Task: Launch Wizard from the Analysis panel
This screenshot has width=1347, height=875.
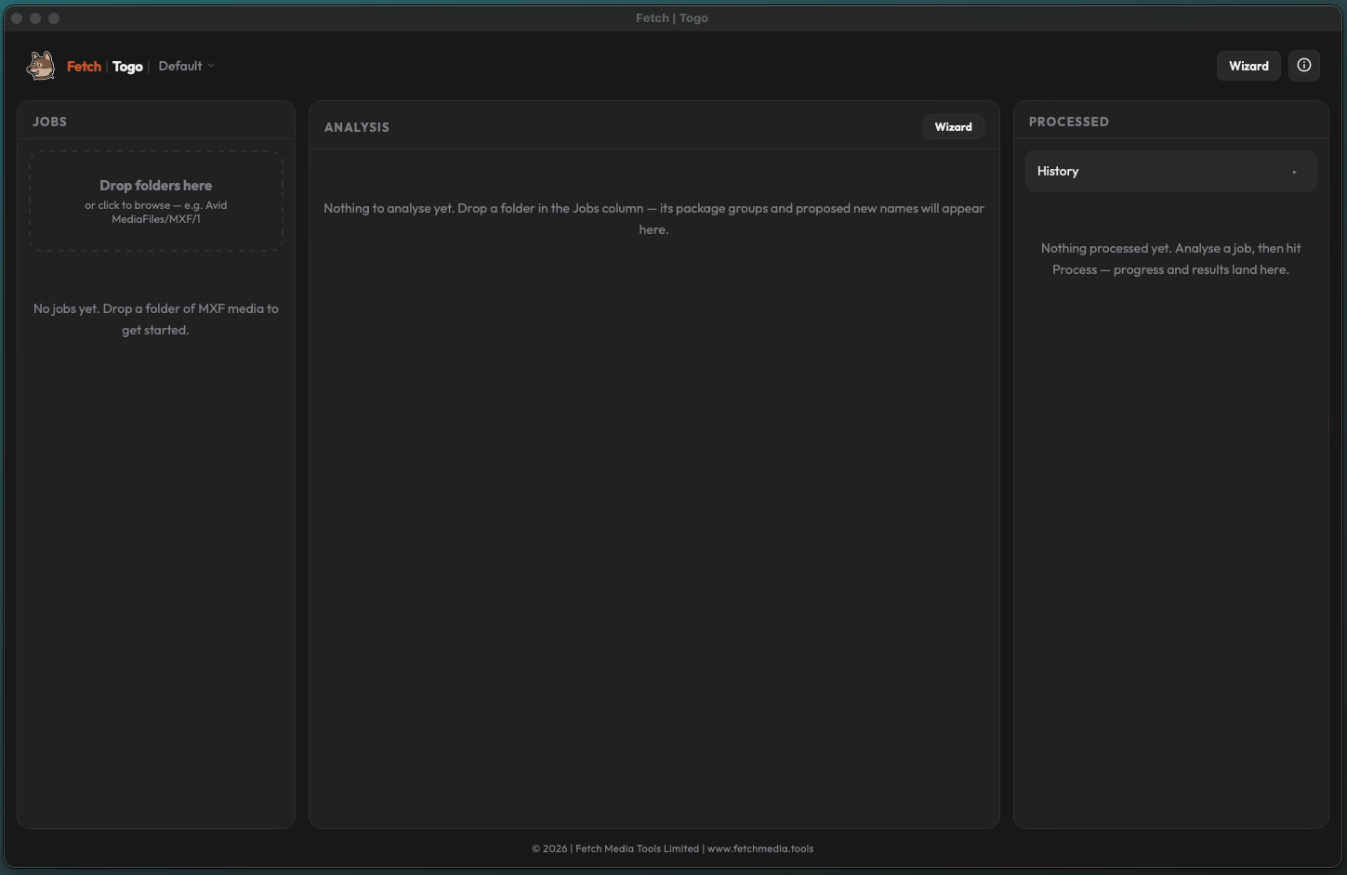Action: point(953,127)
